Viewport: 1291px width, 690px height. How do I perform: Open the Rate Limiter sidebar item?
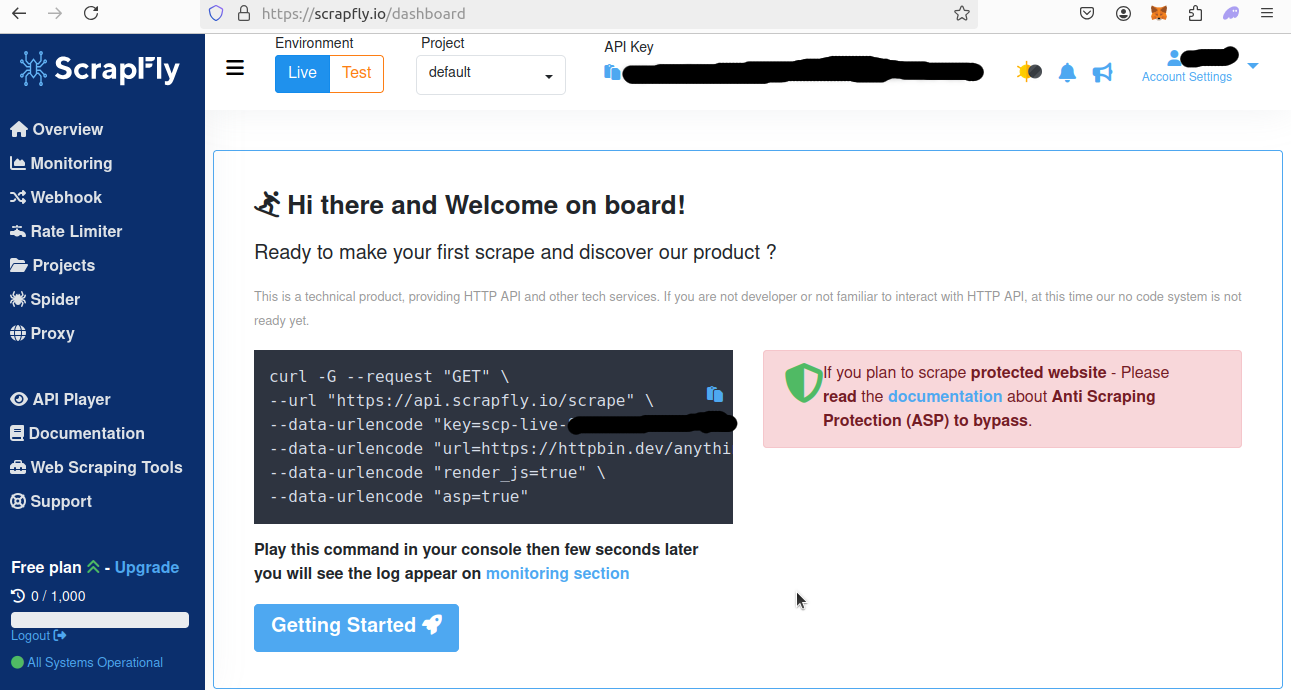point(66,231)
